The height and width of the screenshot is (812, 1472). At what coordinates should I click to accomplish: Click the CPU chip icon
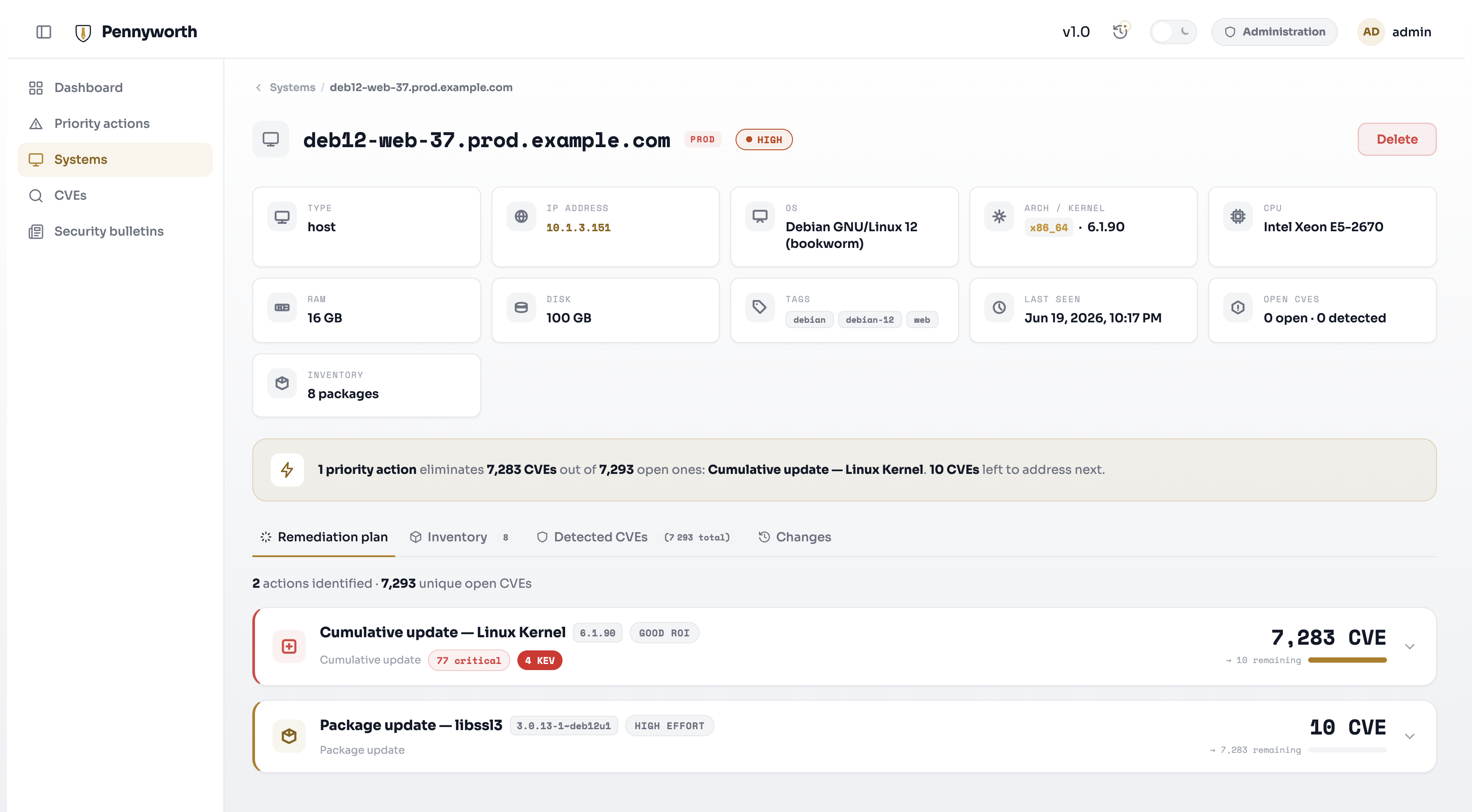click(x=1238, y=216)
